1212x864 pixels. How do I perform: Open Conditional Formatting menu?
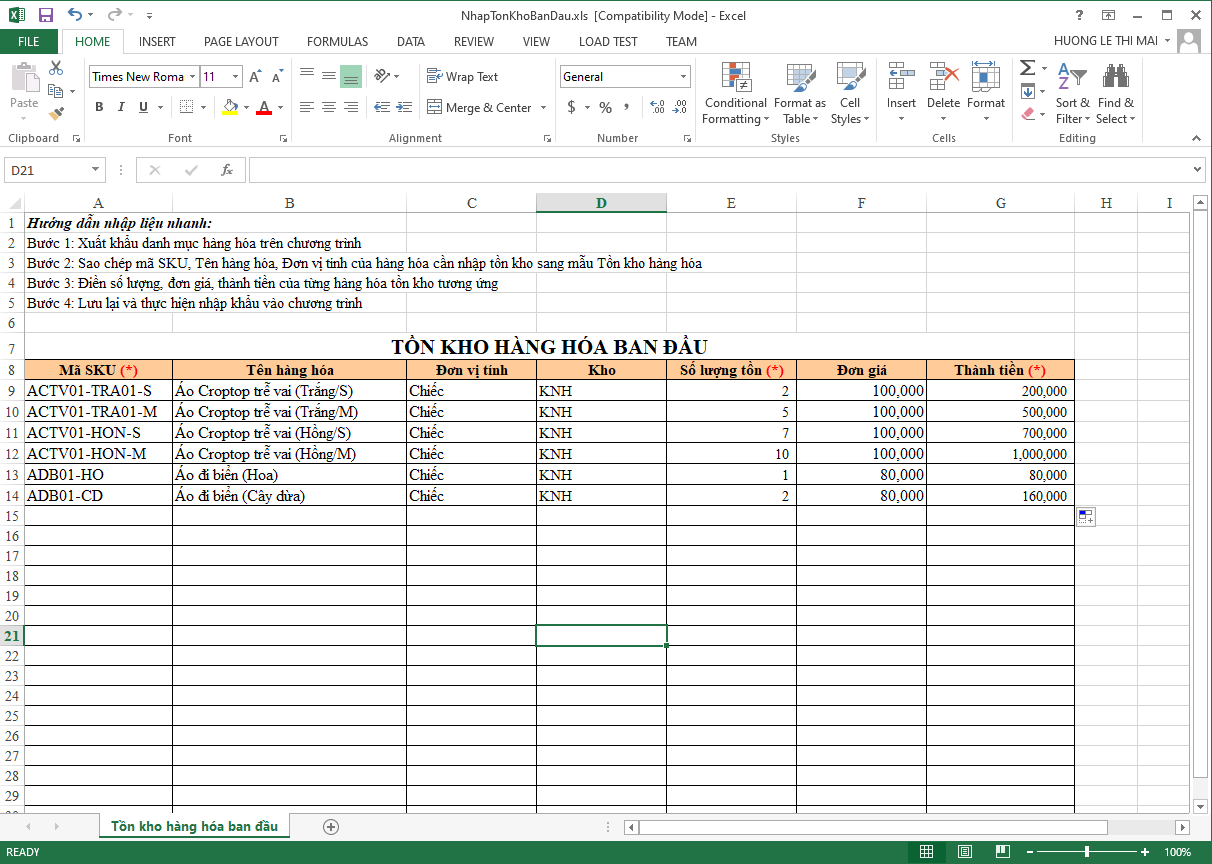pyautogui.click(x=736, y=94)
